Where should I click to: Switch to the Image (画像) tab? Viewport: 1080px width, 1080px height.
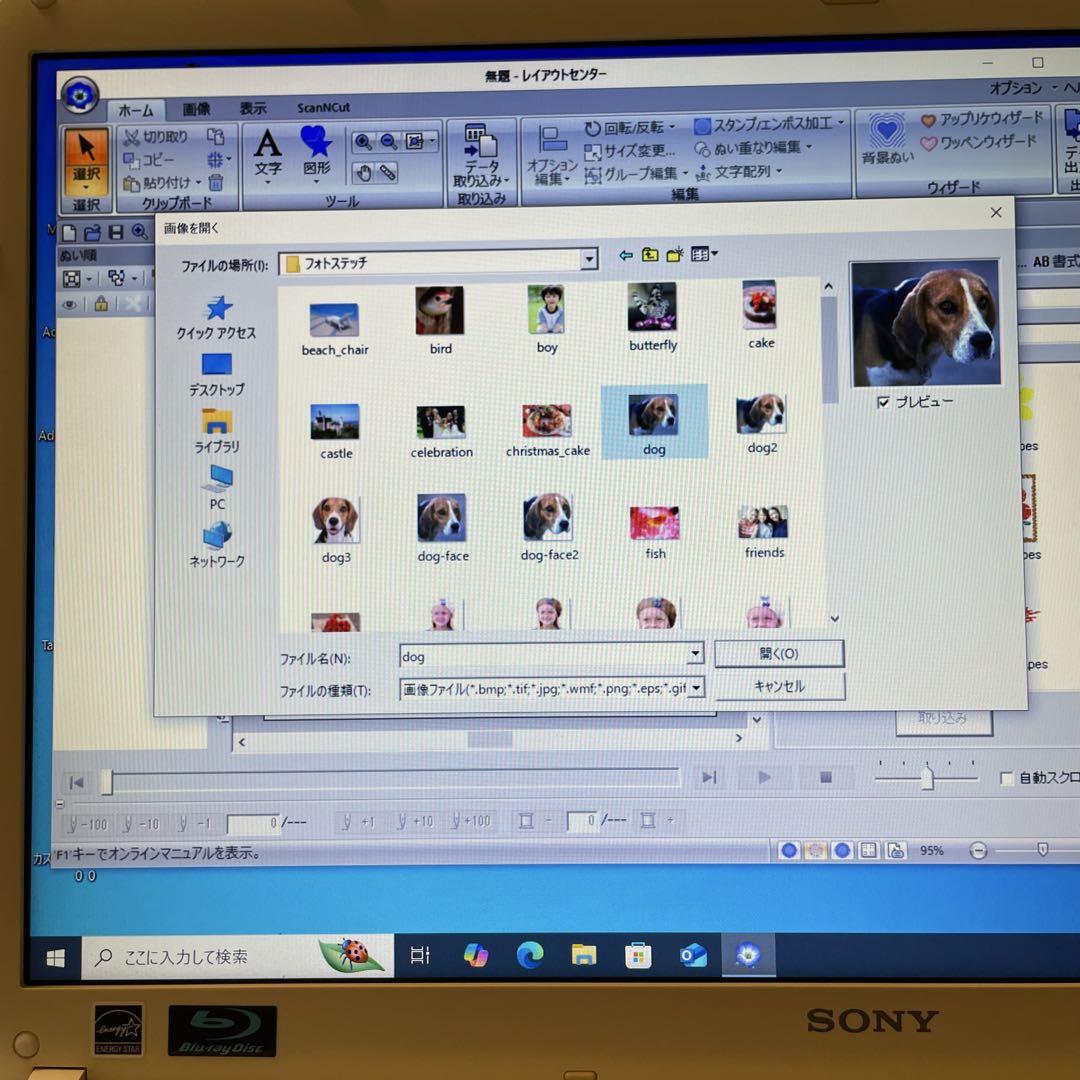click(196, 109)
